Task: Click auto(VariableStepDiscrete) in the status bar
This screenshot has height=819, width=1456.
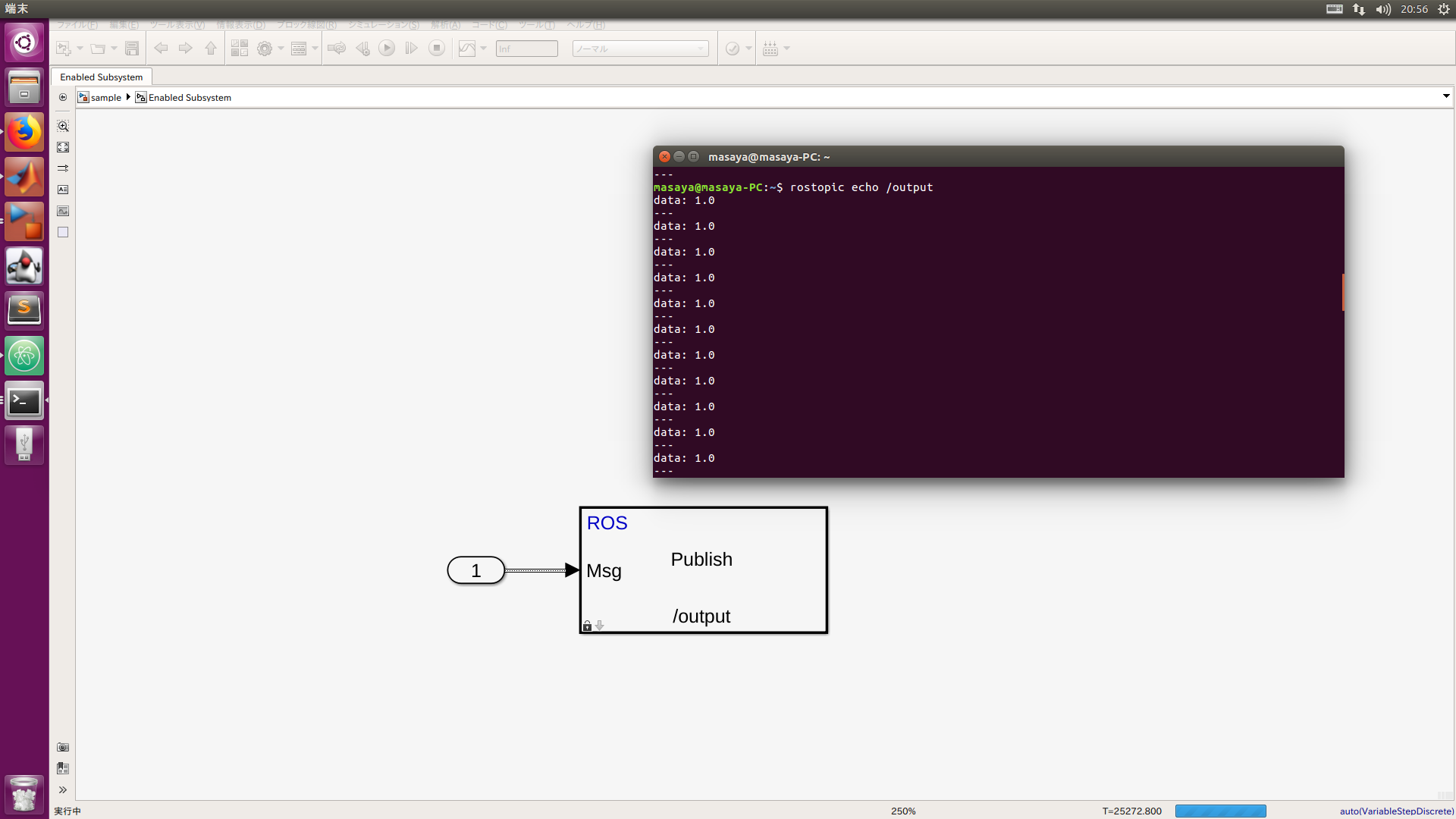Action: (1396, 811)
